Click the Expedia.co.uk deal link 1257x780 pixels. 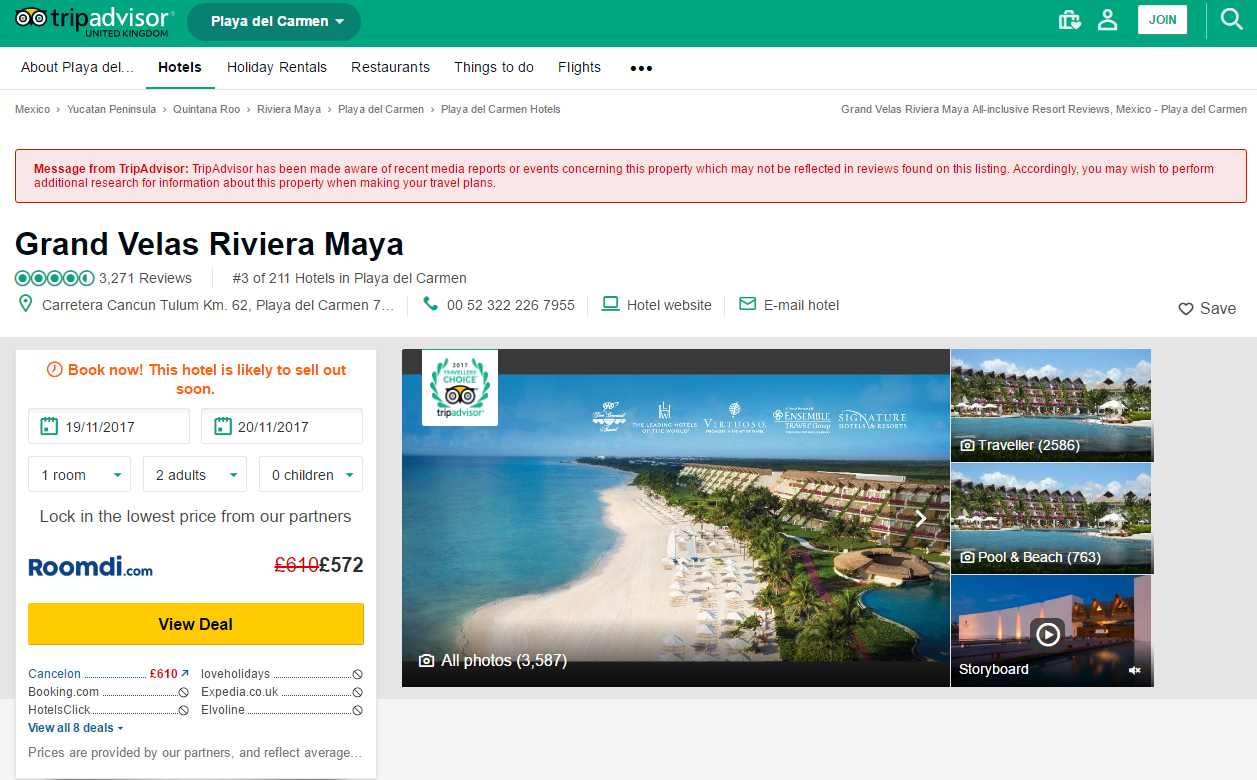240,692
